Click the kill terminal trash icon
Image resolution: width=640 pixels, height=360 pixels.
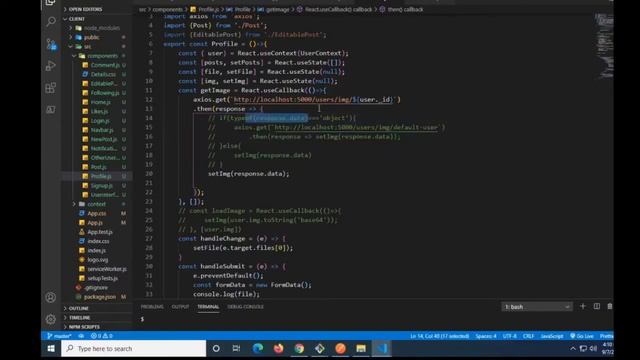click(x=610, y=306)
